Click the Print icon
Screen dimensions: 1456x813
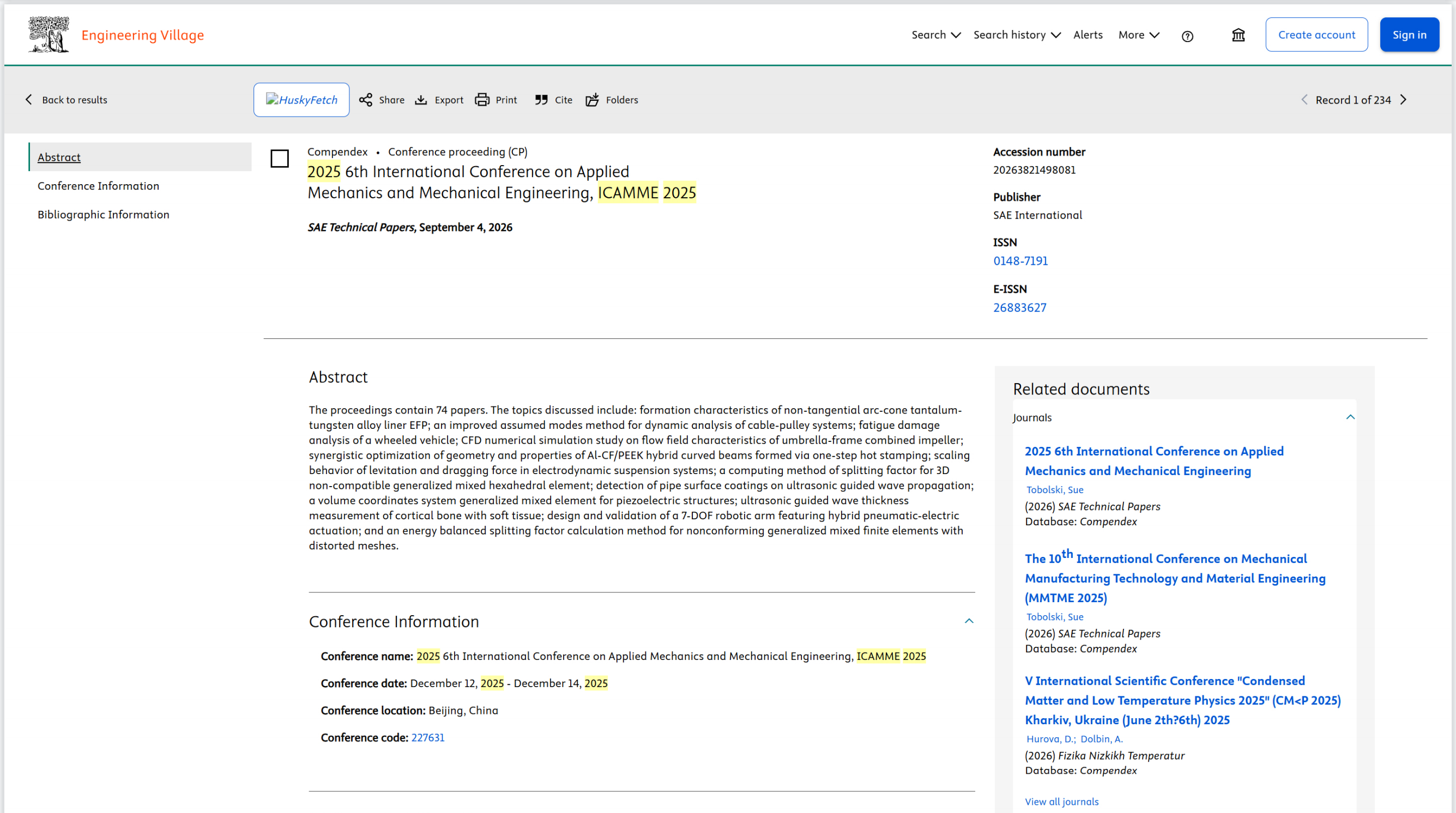[x=482, y=100]
